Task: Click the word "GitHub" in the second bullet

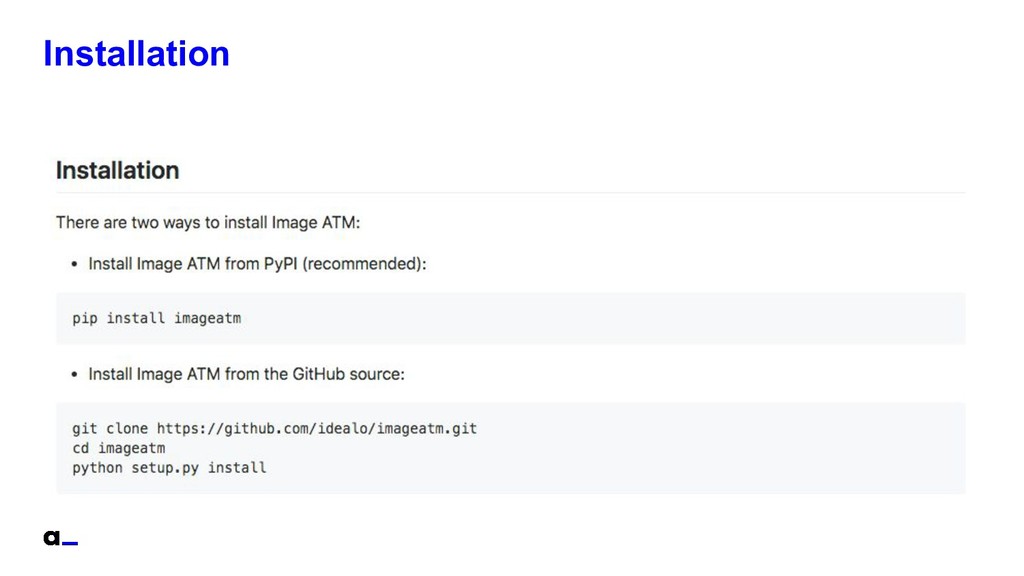Action: 318,374
